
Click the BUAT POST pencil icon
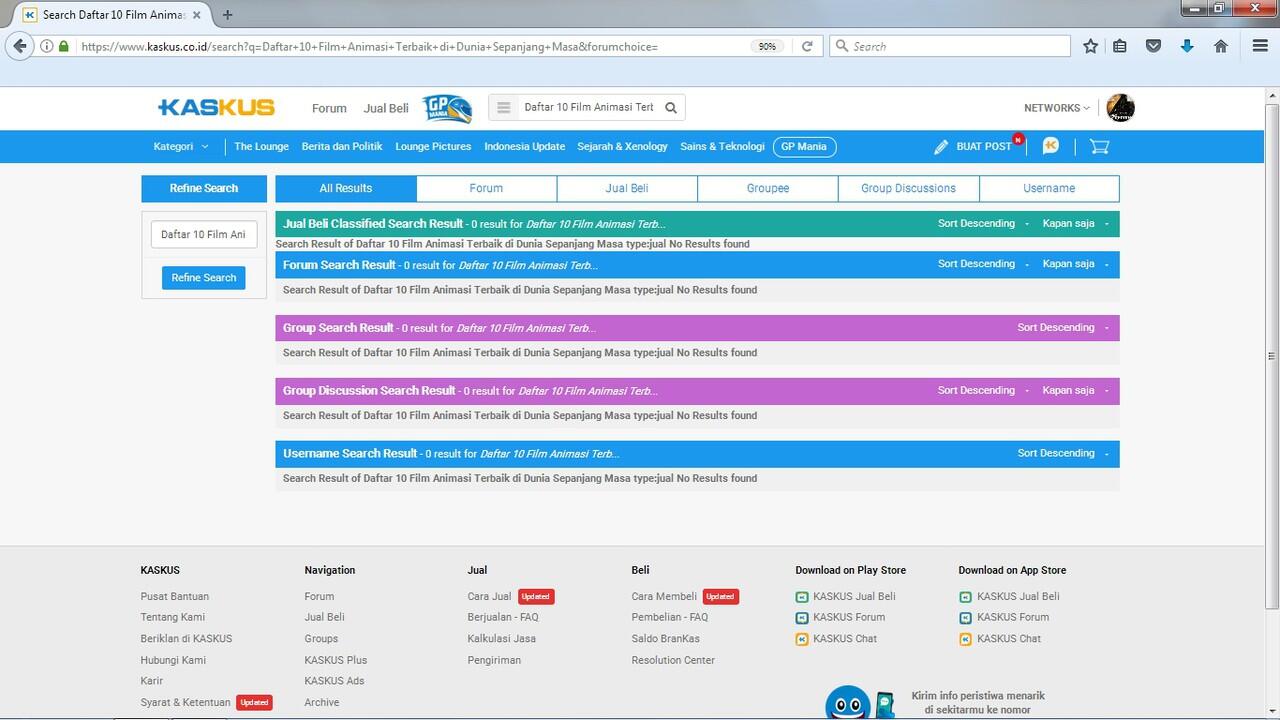click(941, 147)
